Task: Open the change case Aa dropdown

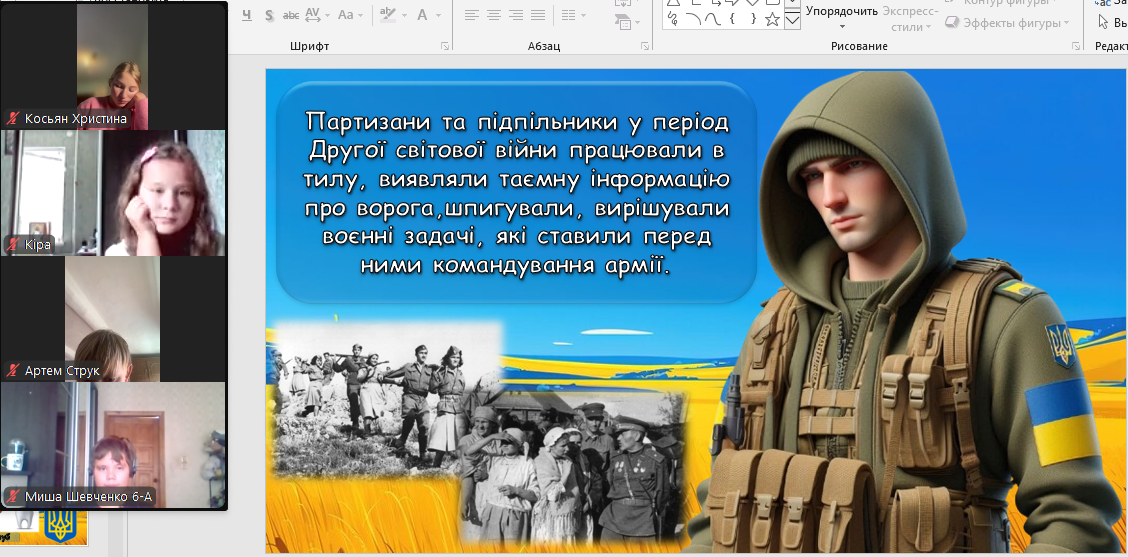Action: point(351,15)
